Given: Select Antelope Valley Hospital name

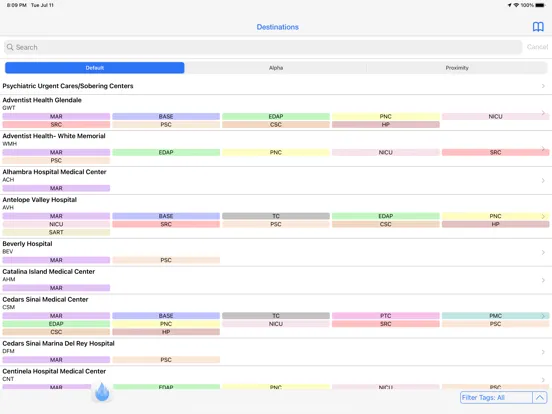Looking at the screenshot, I should 39,200.
